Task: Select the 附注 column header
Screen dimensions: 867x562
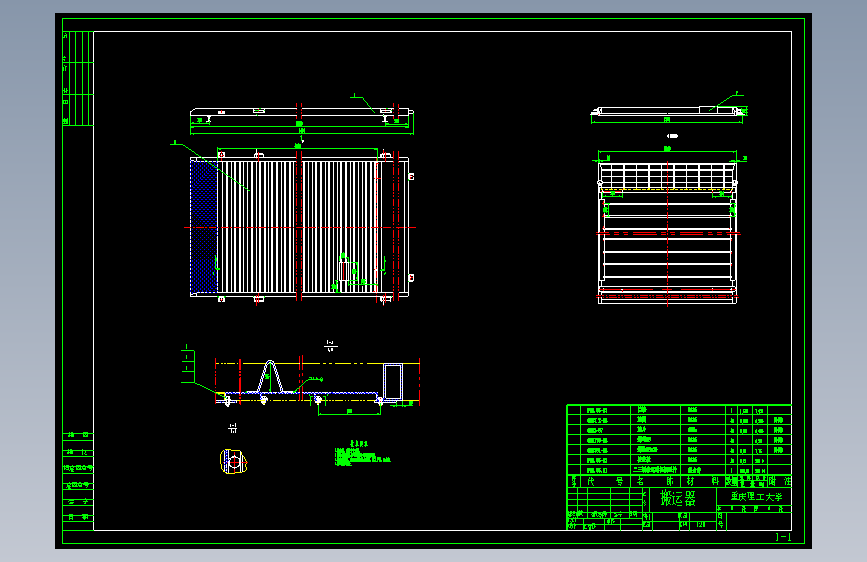Action: tap(779, 481)
